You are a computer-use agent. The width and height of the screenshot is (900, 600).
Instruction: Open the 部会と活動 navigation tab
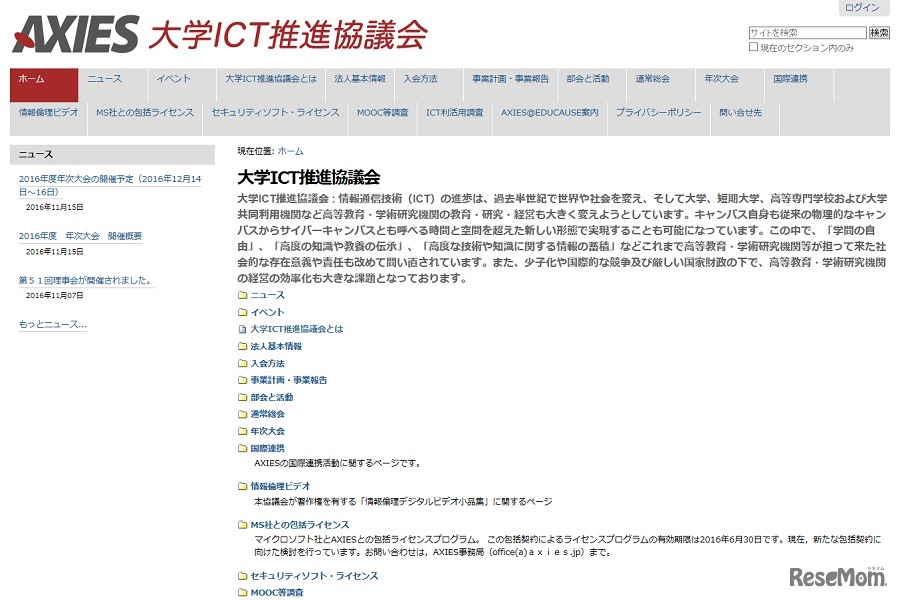592,85
